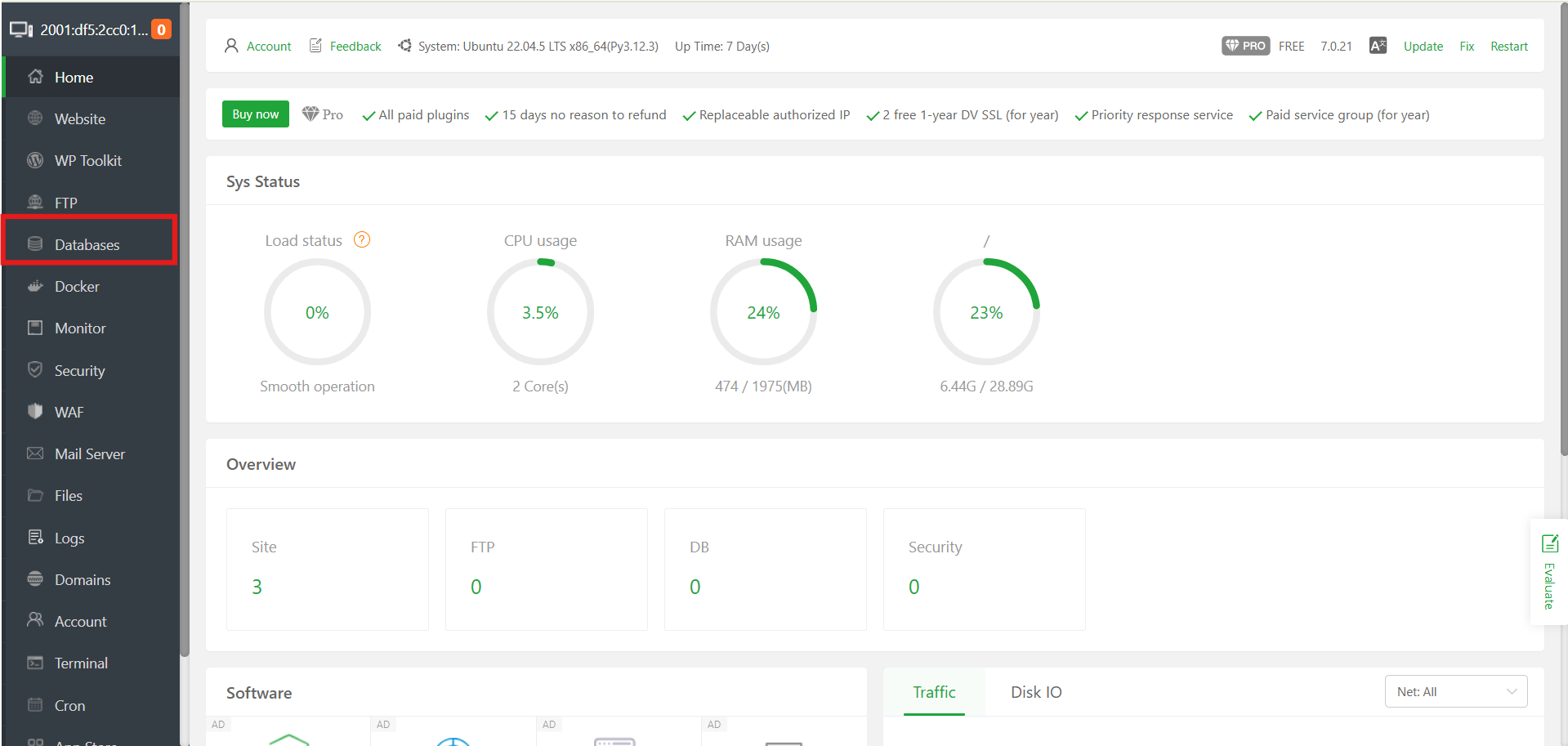1568x746 pixels.
Task: Click the language translate icon in header
Action: pos(1378,46)
